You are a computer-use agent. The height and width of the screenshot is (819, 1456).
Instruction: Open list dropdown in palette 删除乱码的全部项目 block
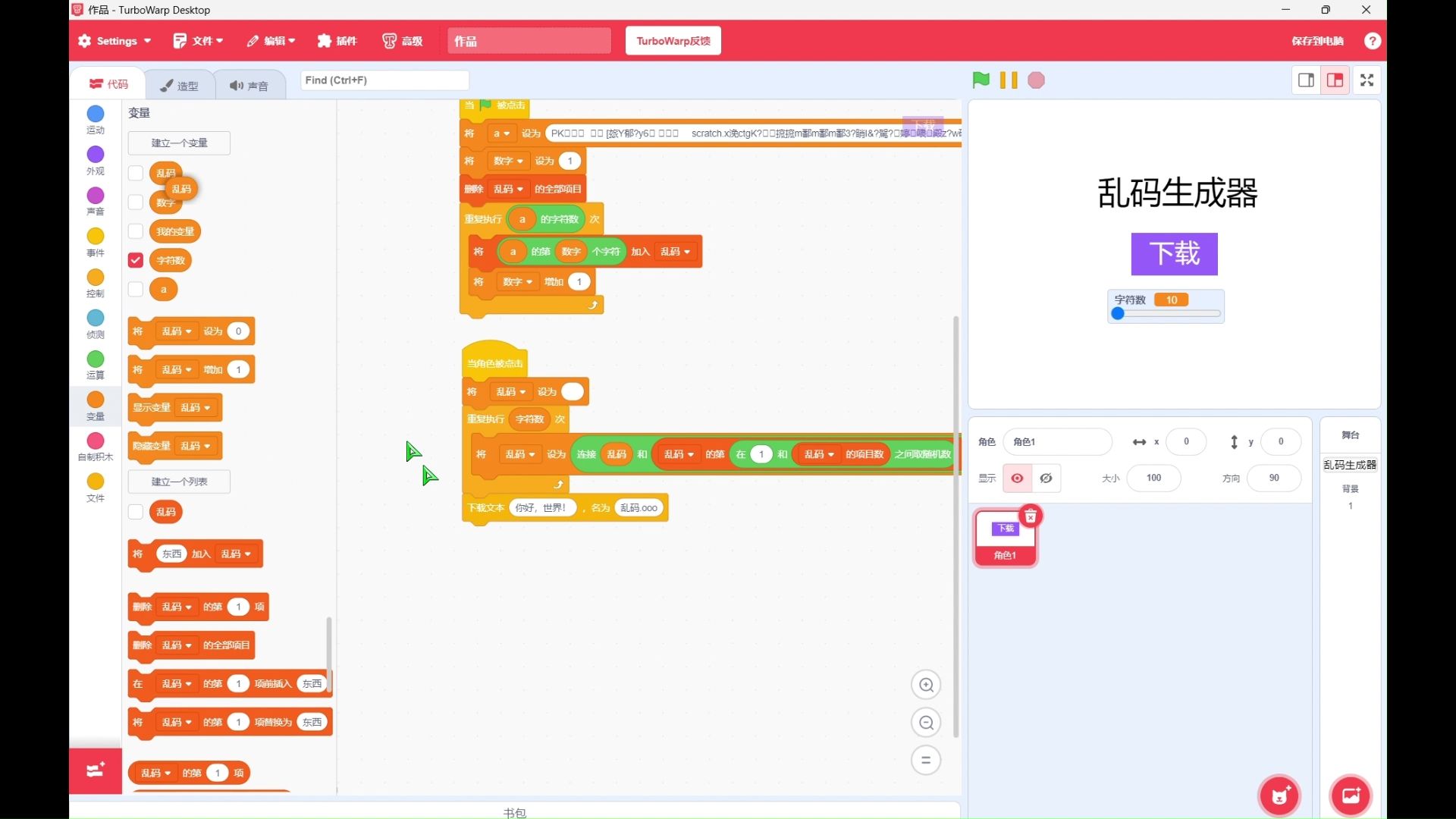tap(177, 645)
